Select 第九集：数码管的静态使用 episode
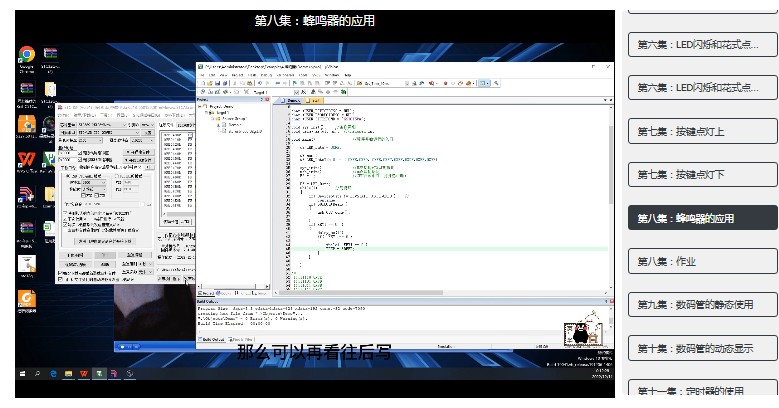The height and width of the screenshot is (408, 779). coord(702,305)
